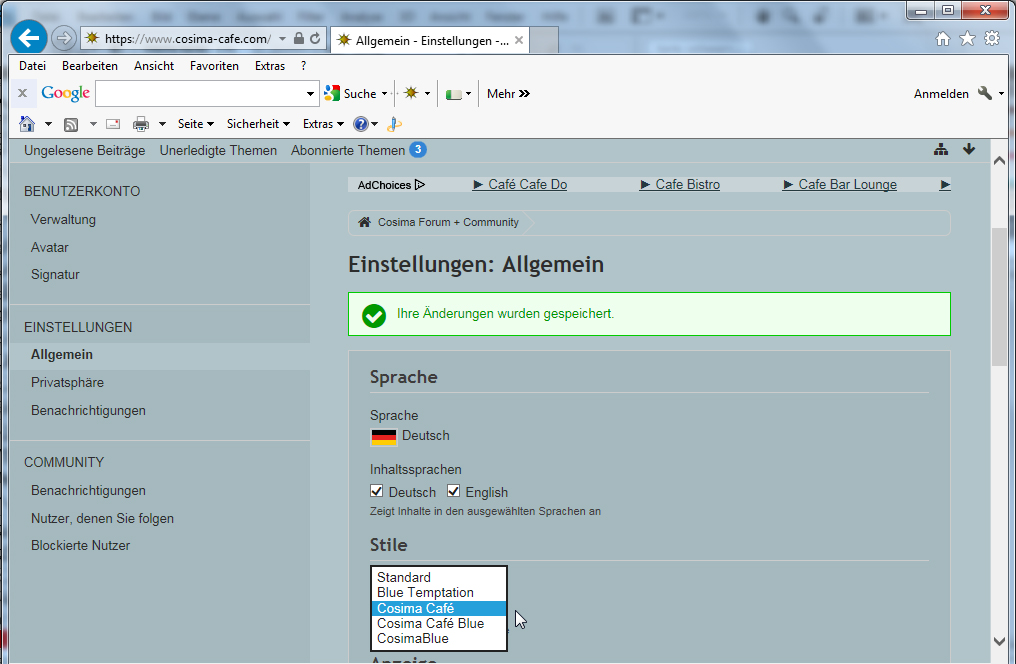This screenshot has width=1016, height=664.
Task: Click the Google toolbar search input field
Action: (200, 94)
